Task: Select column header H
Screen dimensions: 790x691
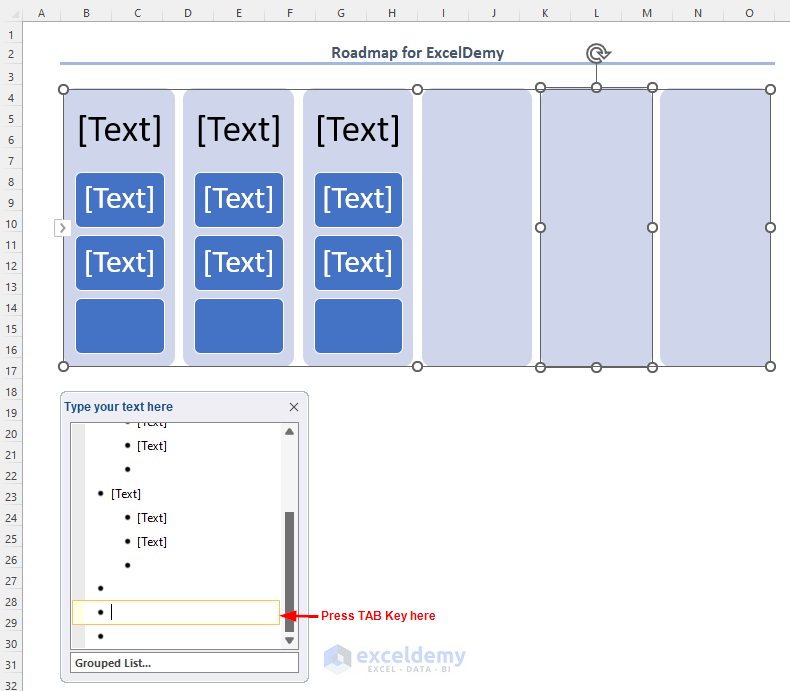Action: coord(392,13)
